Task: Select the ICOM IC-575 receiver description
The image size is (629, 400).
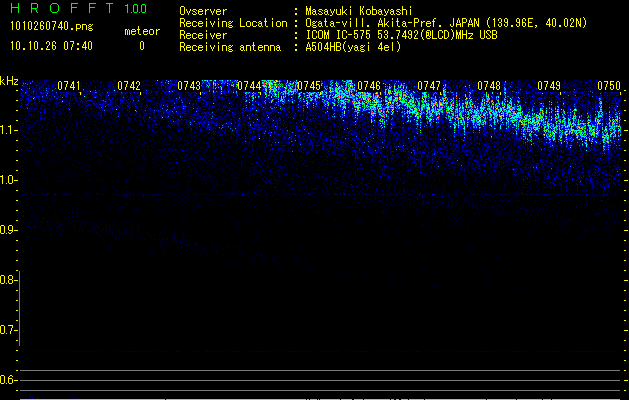Action: pyautogui.click(x=401, y=35)
